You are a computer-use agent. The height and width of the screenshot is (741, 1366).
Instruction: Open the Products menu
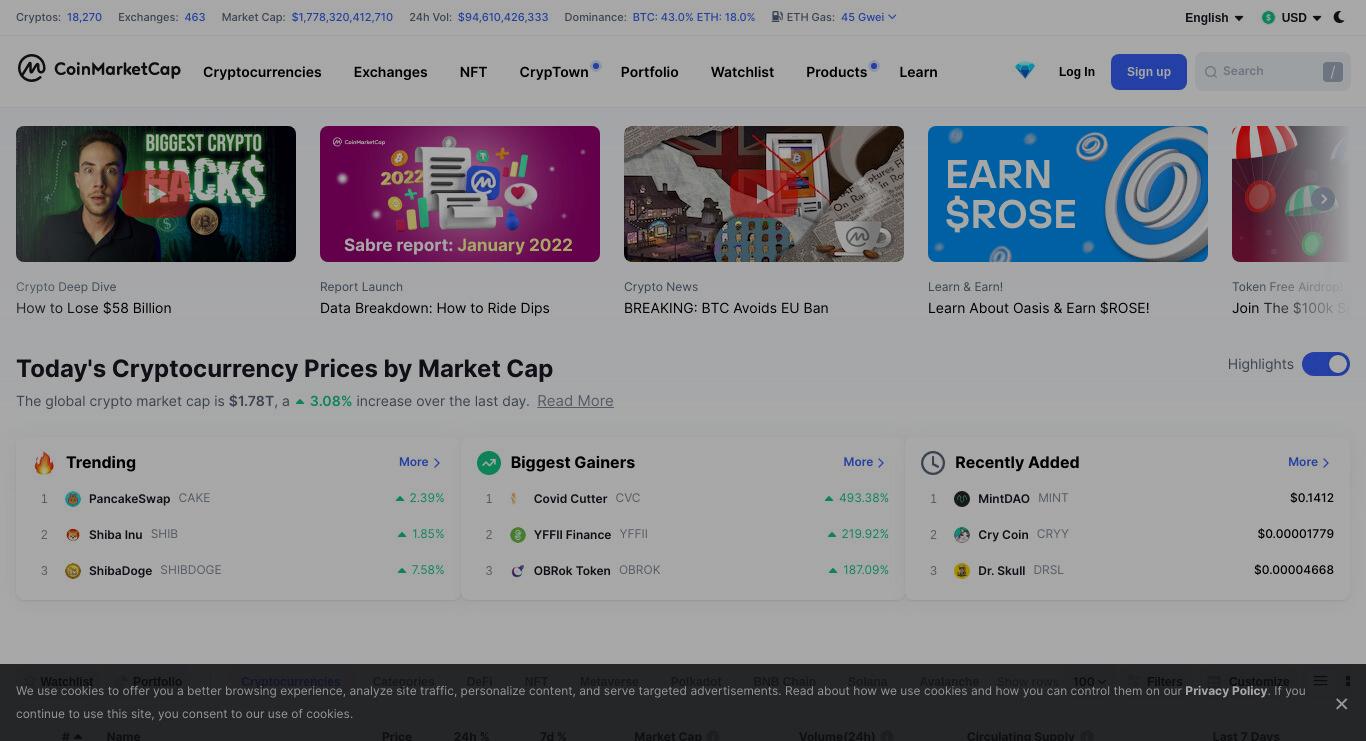(836, 72)
